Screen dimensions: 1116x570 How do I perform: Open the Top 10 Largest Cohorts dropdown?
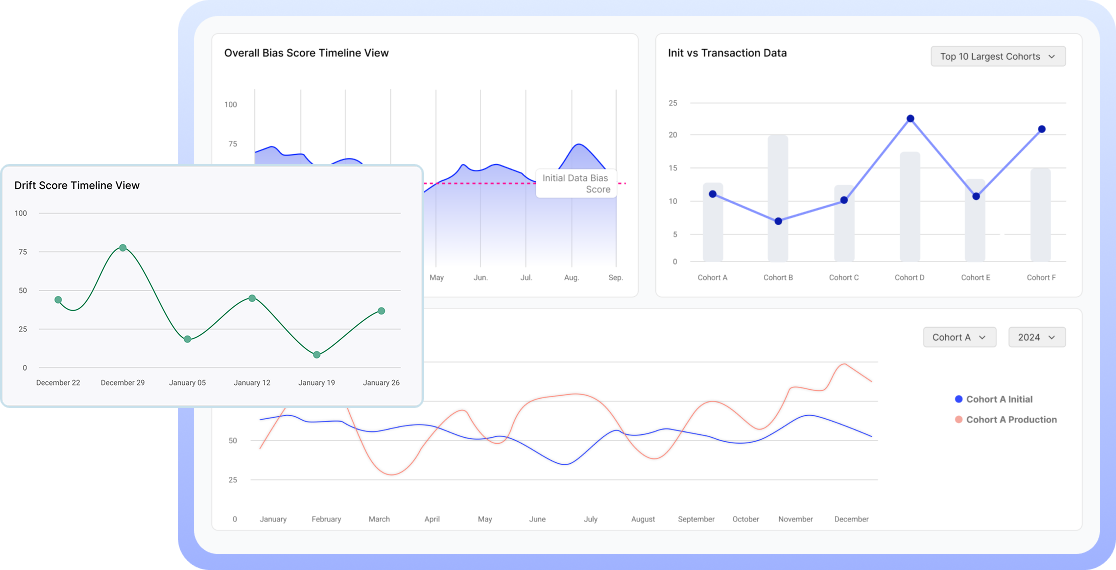(997, 57)
